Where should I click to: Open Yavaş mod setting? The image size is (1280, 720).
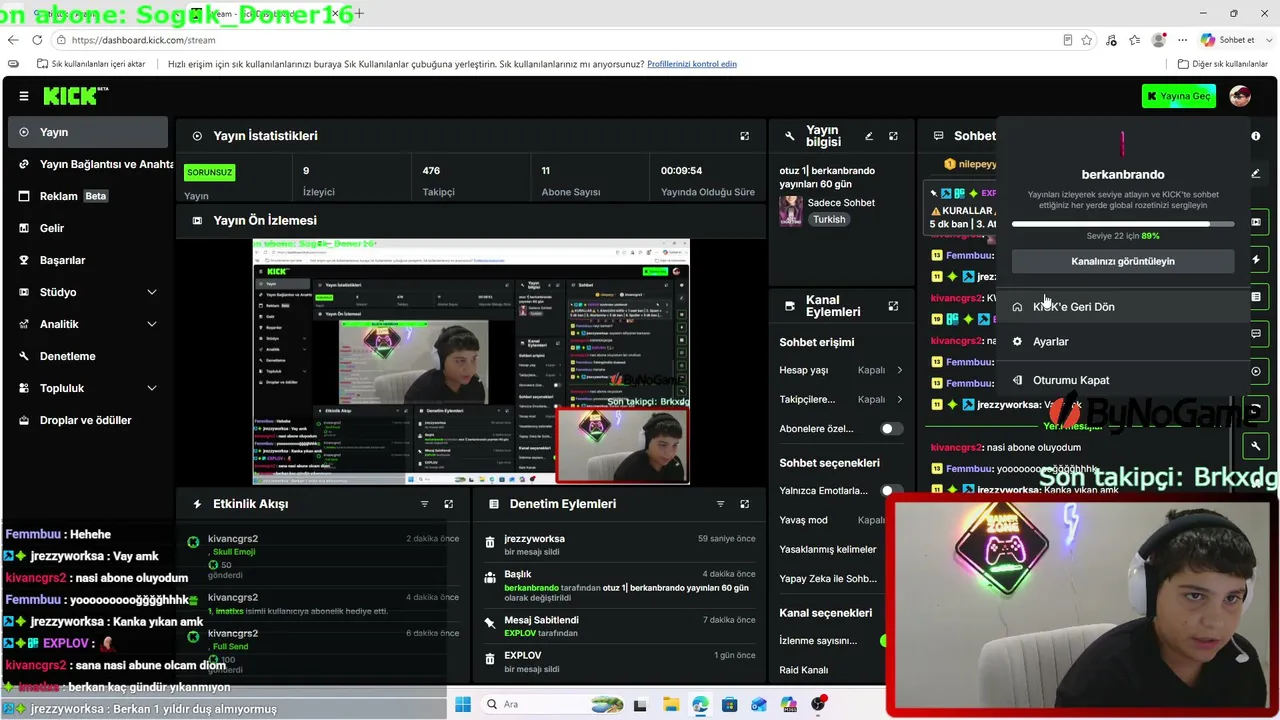pyautogui.click(x=831, y=520)
